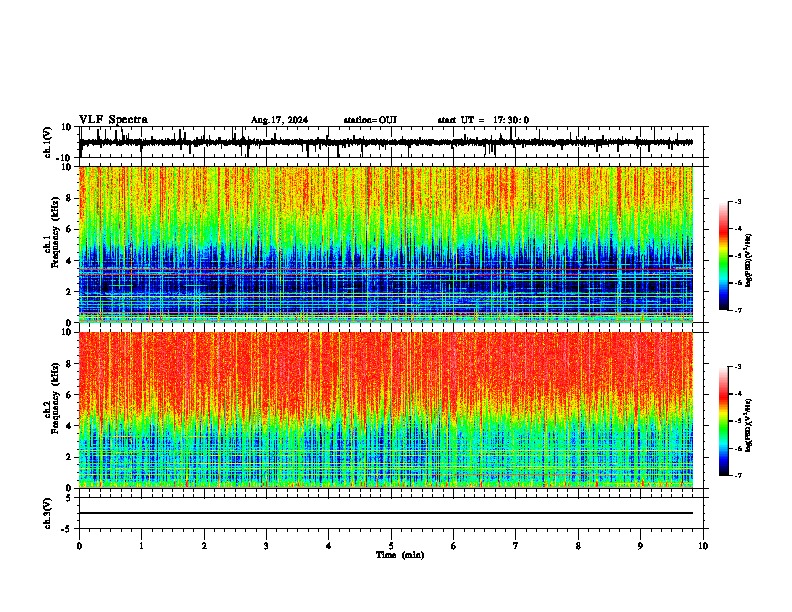Click time axis tick label 5

[x=391, y=546]
